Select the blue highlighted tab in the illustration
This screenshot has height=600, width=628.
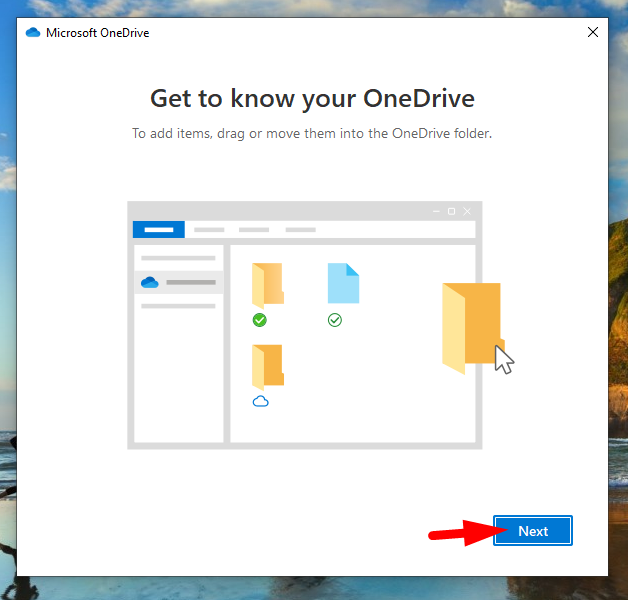pyautogui.click(x=158, y=229)
